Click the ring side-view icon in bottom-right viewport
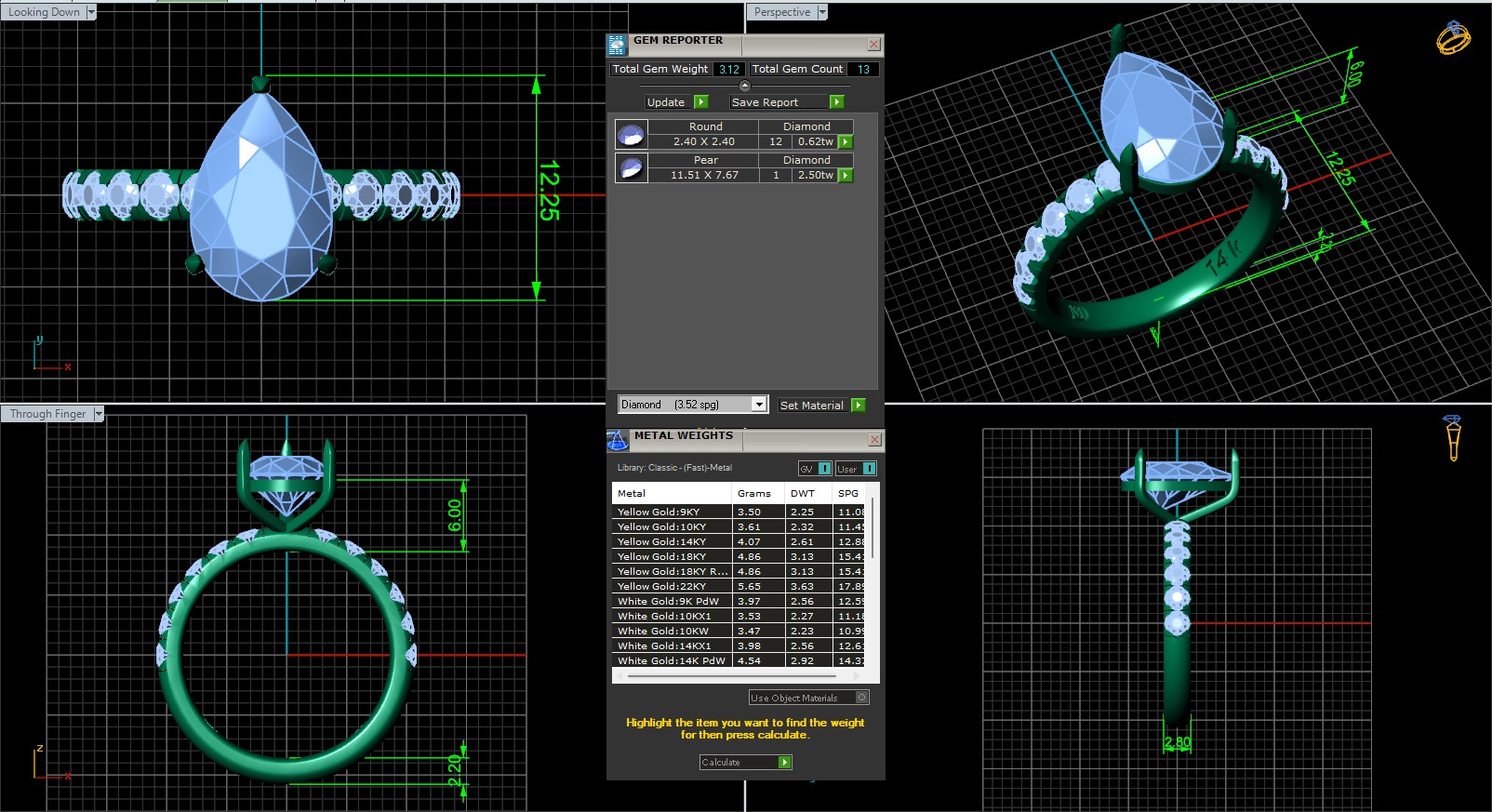The image size is (1492, 812). (x=1453, y=437)
